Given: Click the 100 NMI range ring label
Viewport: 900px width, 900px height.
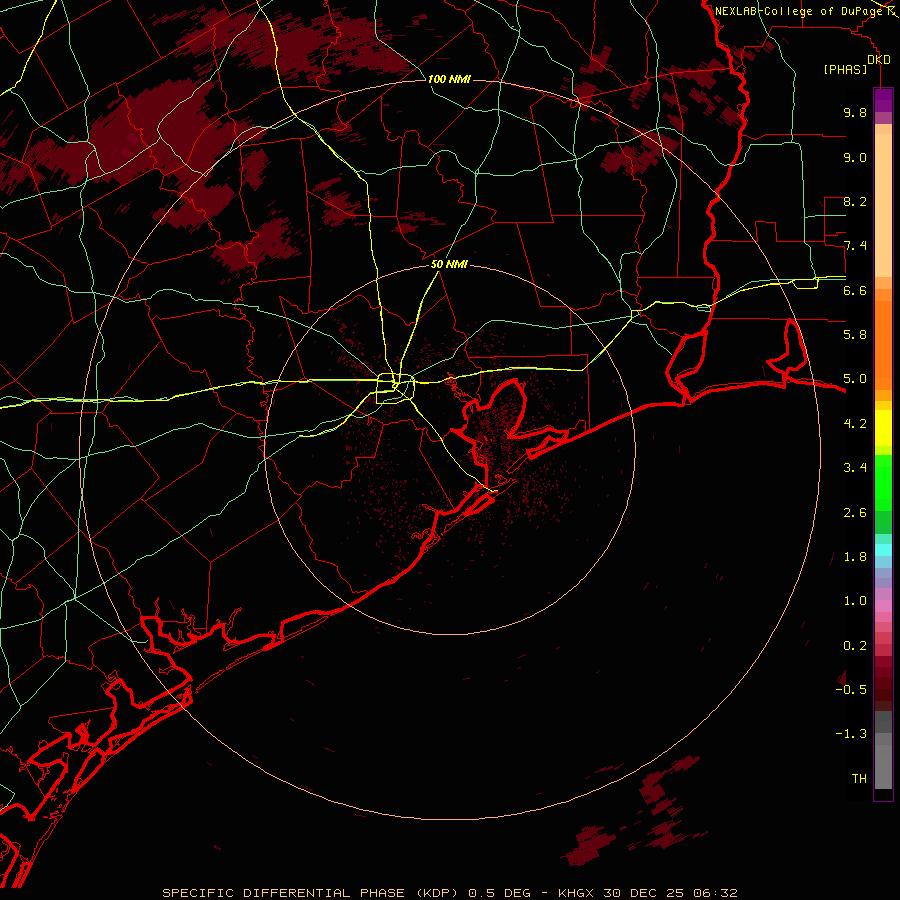Looking at the screenshot, I should click(x=449, y=79).
